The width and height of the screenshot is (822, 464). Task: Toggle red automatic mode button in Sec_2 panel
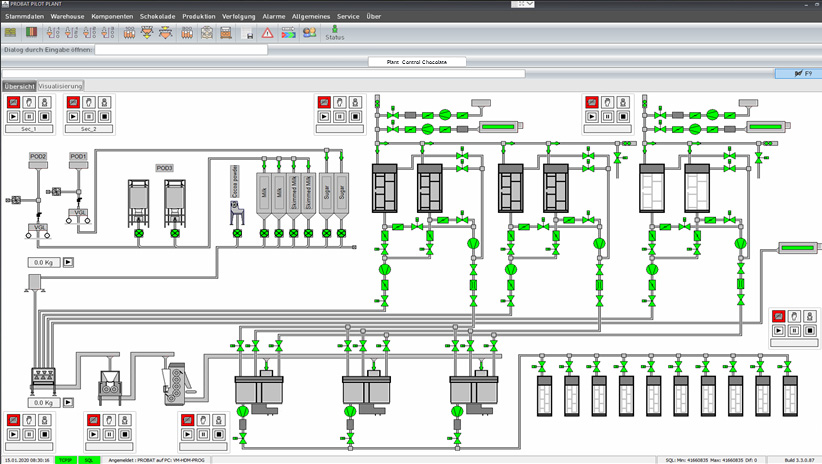(73, 102)
